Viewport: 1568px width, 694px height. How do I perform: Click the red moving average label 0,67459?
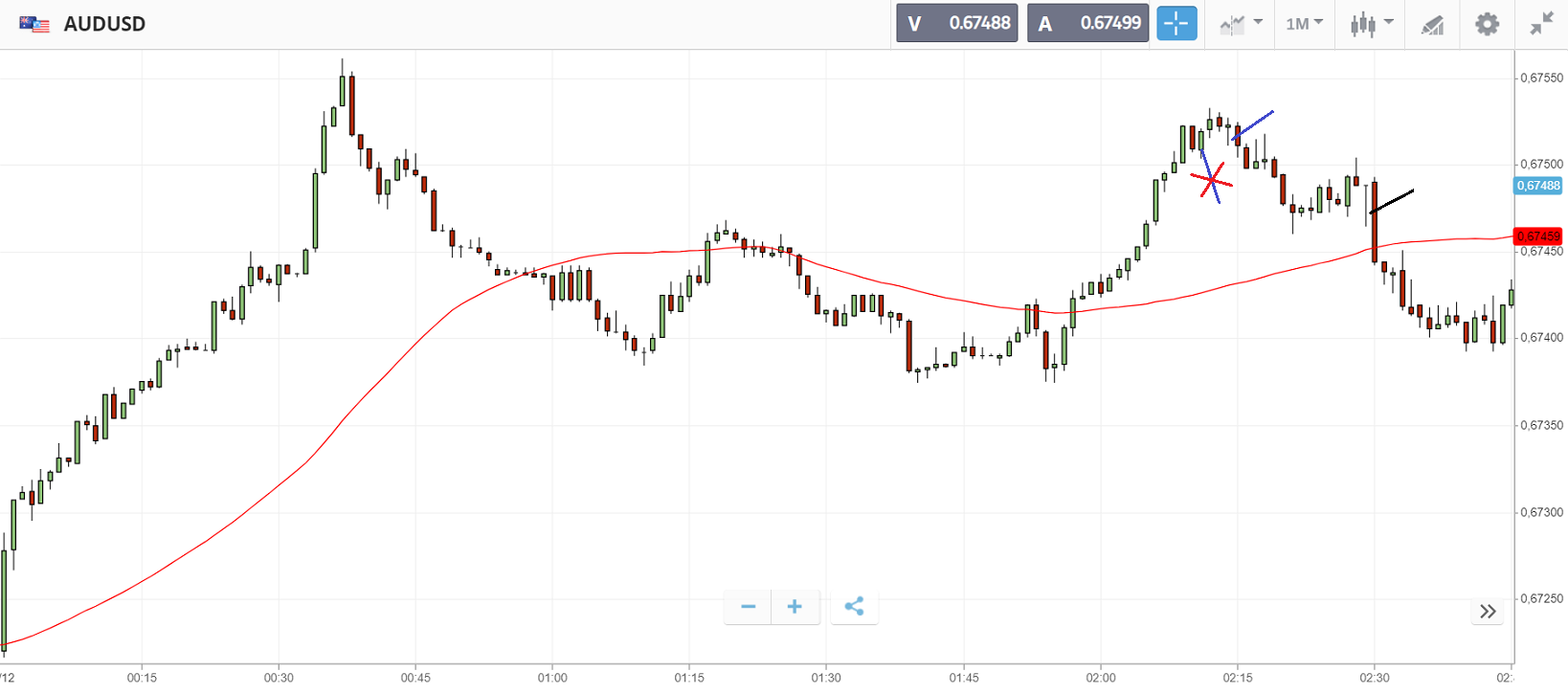[1537, 236]
